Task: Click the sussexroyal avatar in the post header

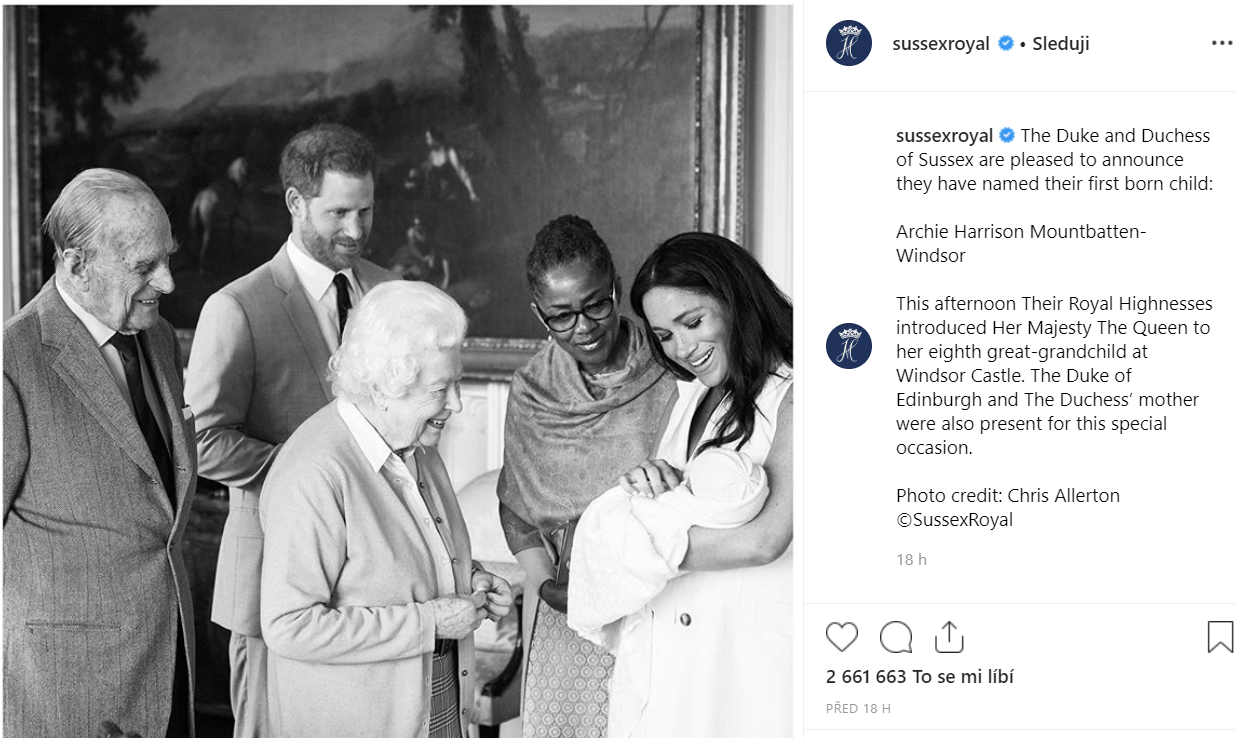Action: tap(849, 43)
